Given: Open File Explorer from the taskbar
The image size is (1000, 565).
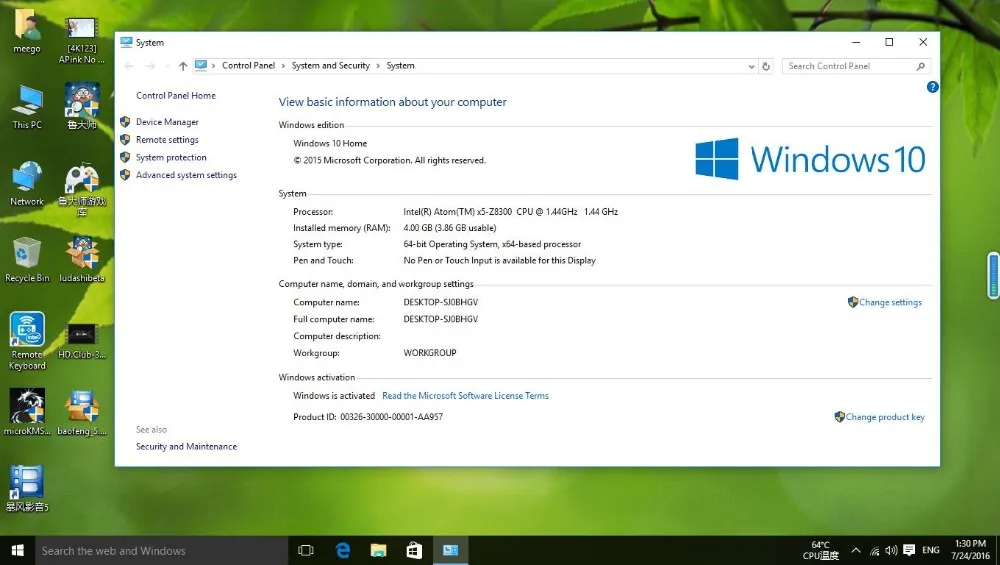Looking at the screenshot, I should click(x=378, y=550).
